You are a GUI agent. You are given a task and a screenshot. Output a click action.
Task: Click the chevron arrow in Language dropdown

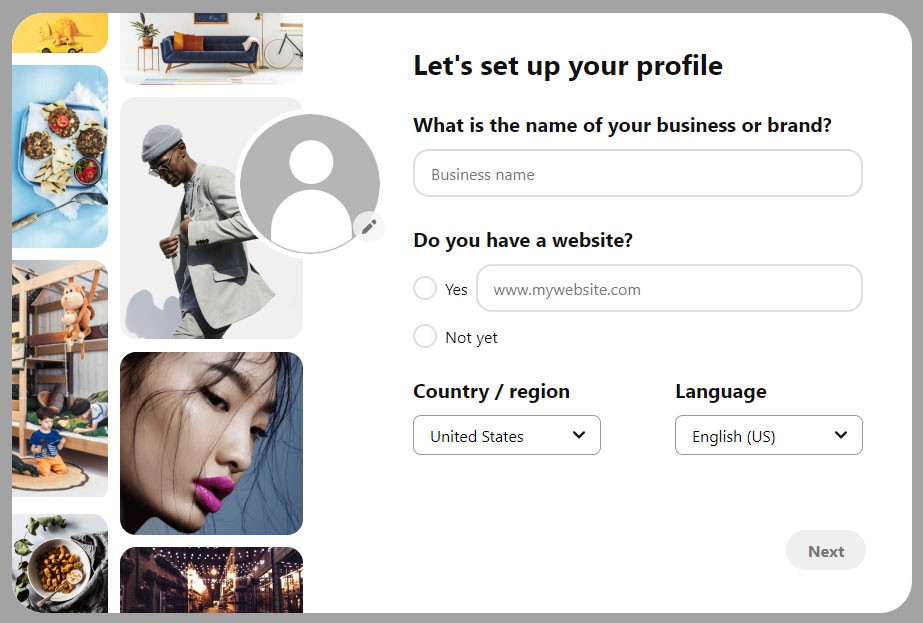click(841, 435)
